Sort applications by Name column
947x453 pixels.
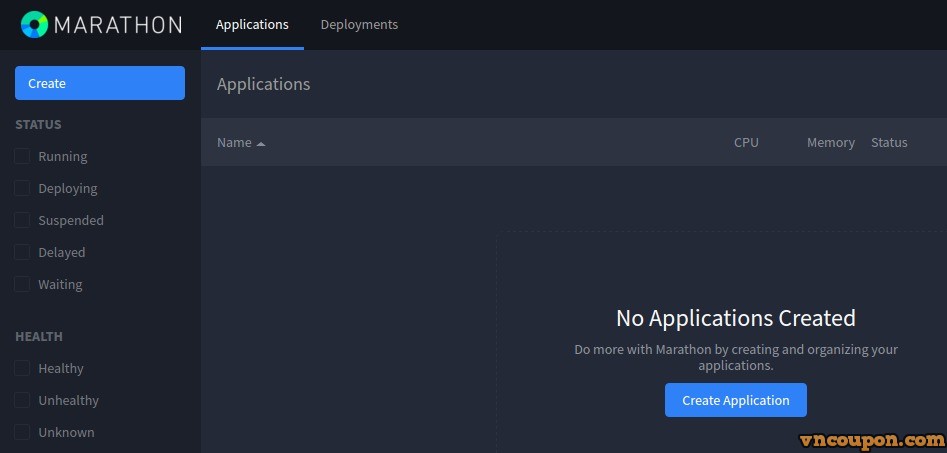point(234,143)
